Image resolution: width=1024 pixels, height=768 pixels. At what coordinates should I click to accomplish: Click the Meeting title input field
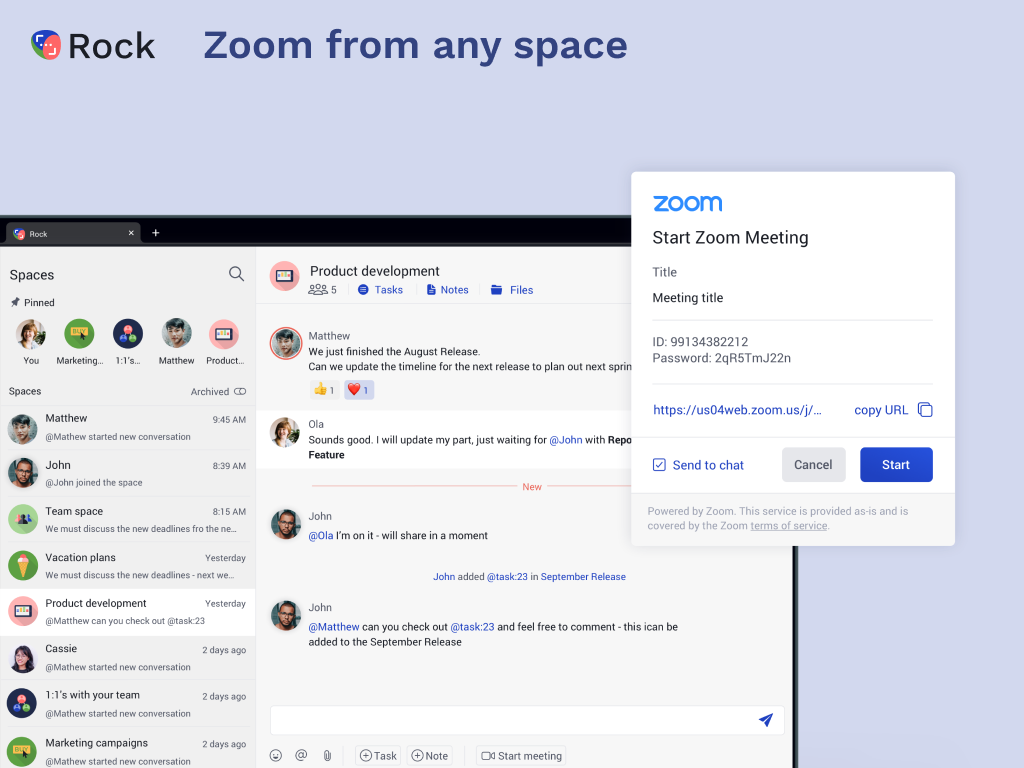coord(792,298)
